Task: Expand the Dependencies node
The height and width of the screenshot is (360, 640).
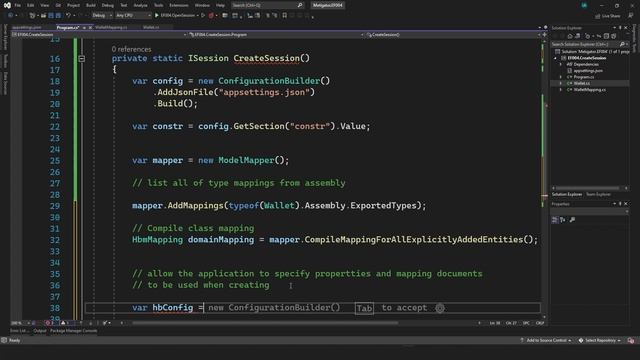Action: tap(560, 64)
